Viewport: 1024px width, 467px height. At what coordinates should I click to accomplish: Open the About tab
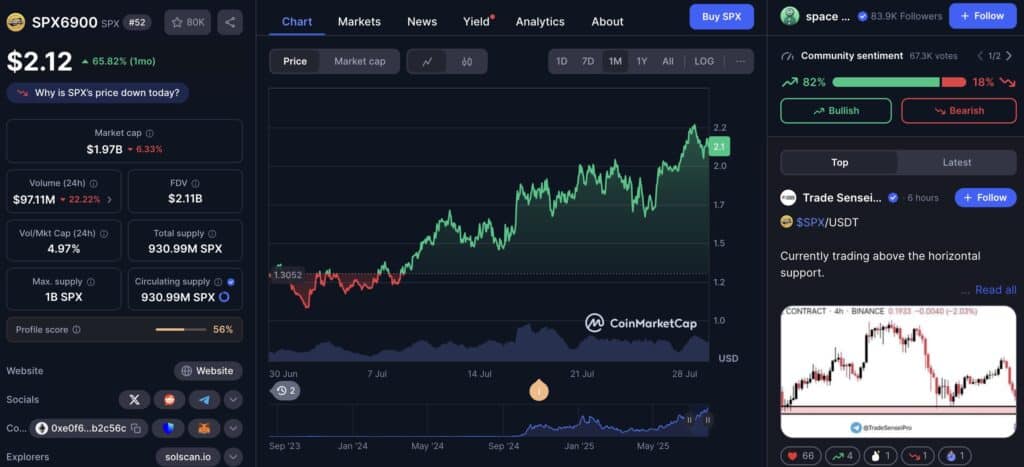607,22
